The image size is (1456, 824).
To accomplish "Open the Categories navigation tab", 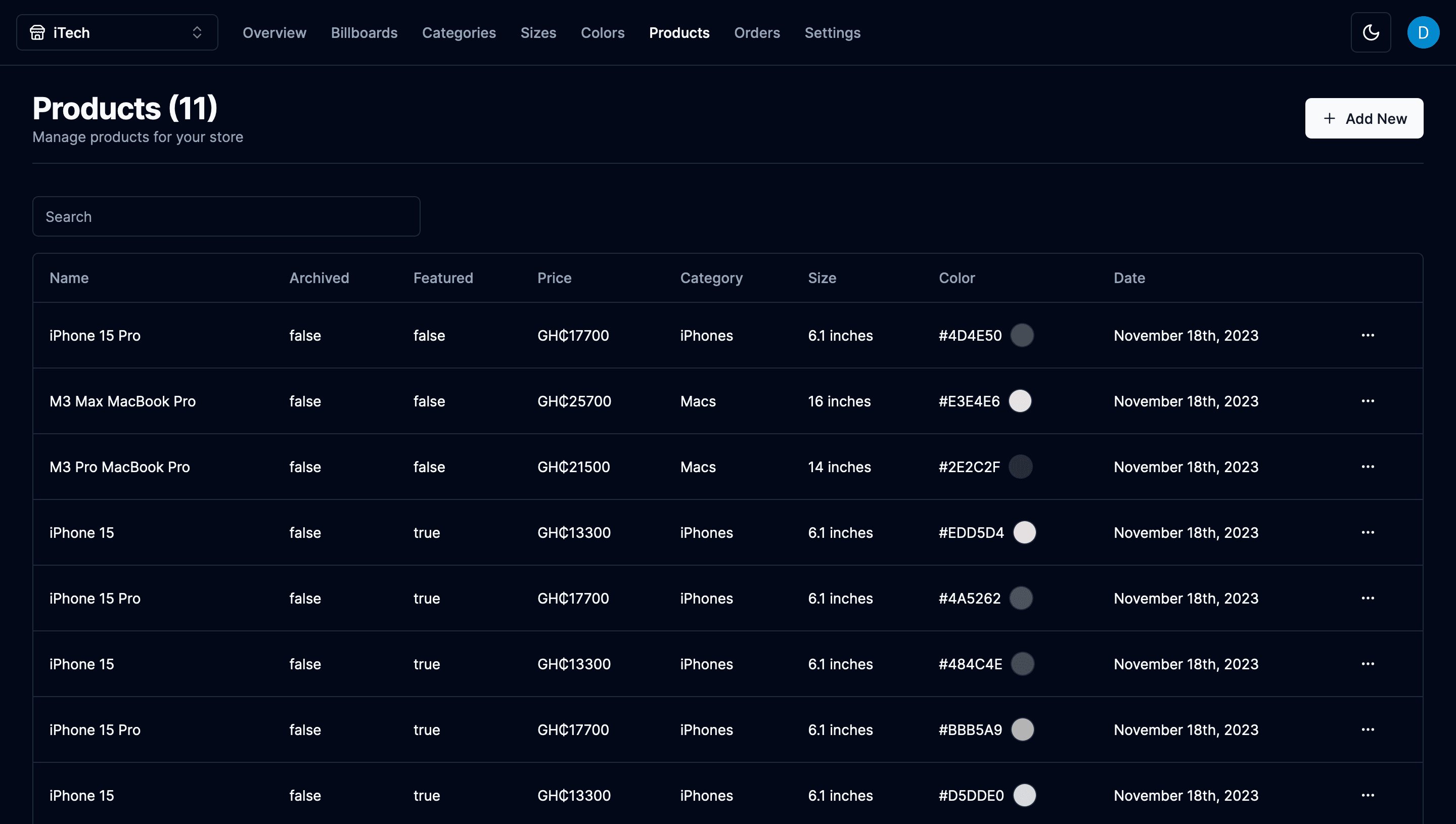I will [x=458, y=32].
